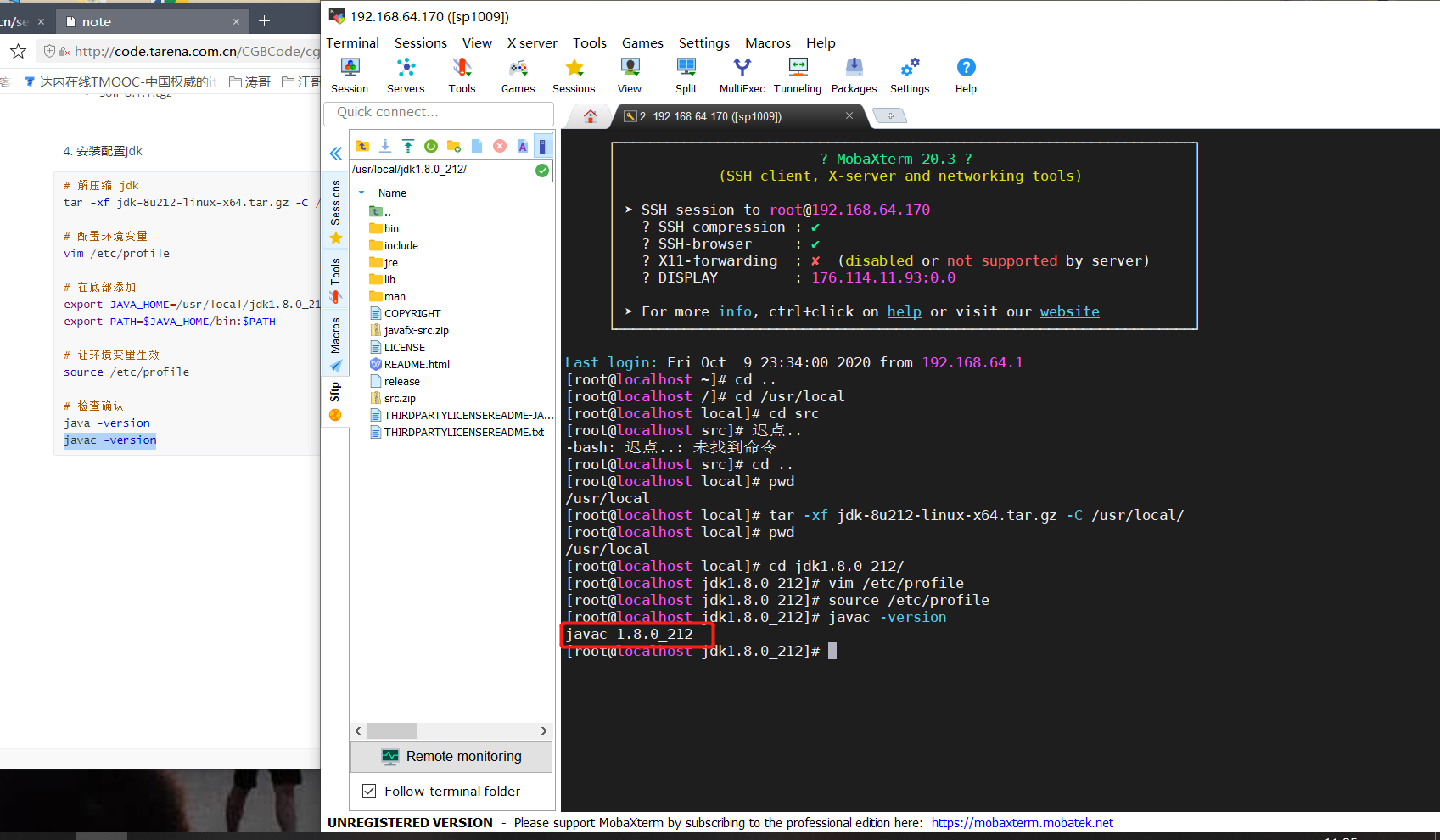This screenshot has width=1440, height=840.
Task: Go to parent directory in SFTP toolbar
Action: coord(362,146)
